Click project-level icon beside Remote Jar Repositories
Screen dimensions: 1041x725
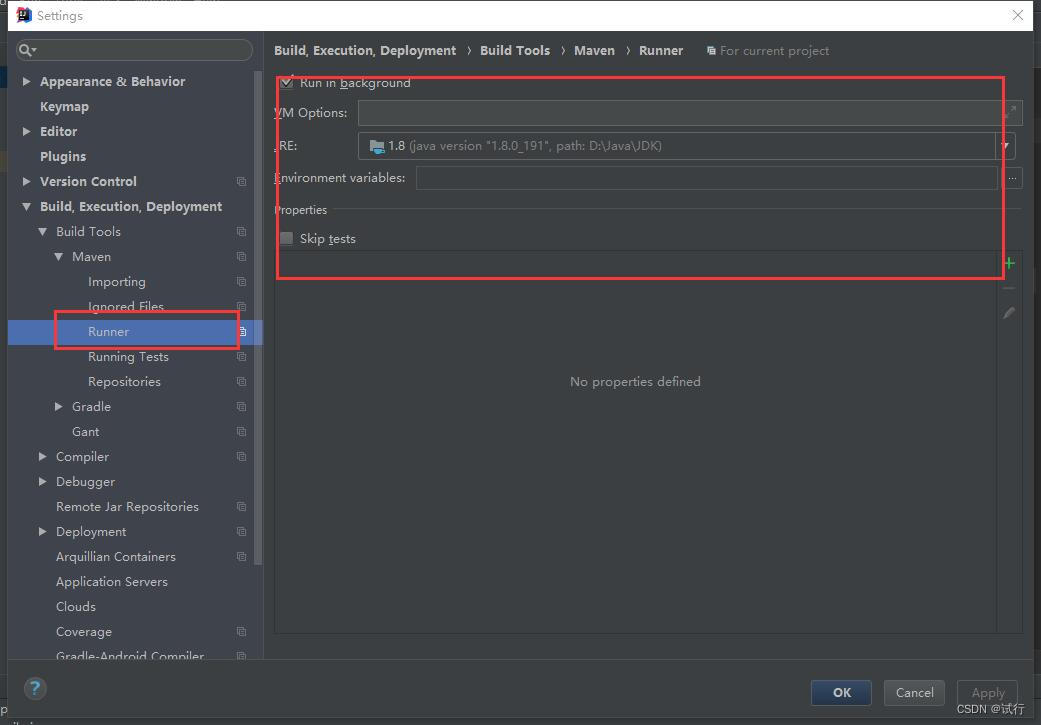242,507
